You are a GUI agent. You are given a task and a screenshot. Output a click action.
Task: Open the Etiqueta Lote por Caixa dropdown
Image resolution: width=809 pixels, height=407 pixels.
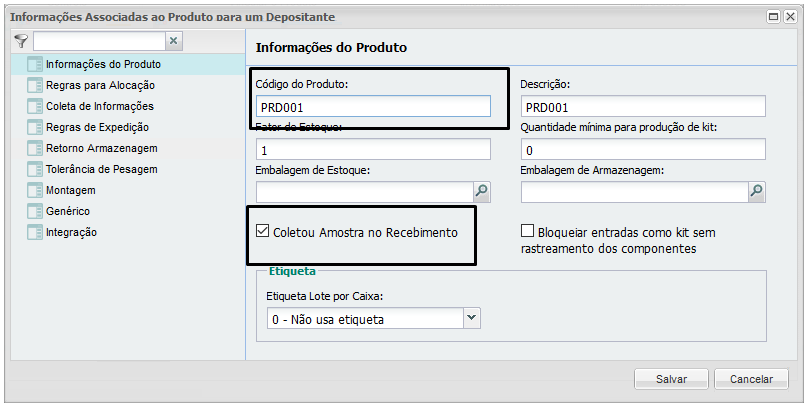472,318
